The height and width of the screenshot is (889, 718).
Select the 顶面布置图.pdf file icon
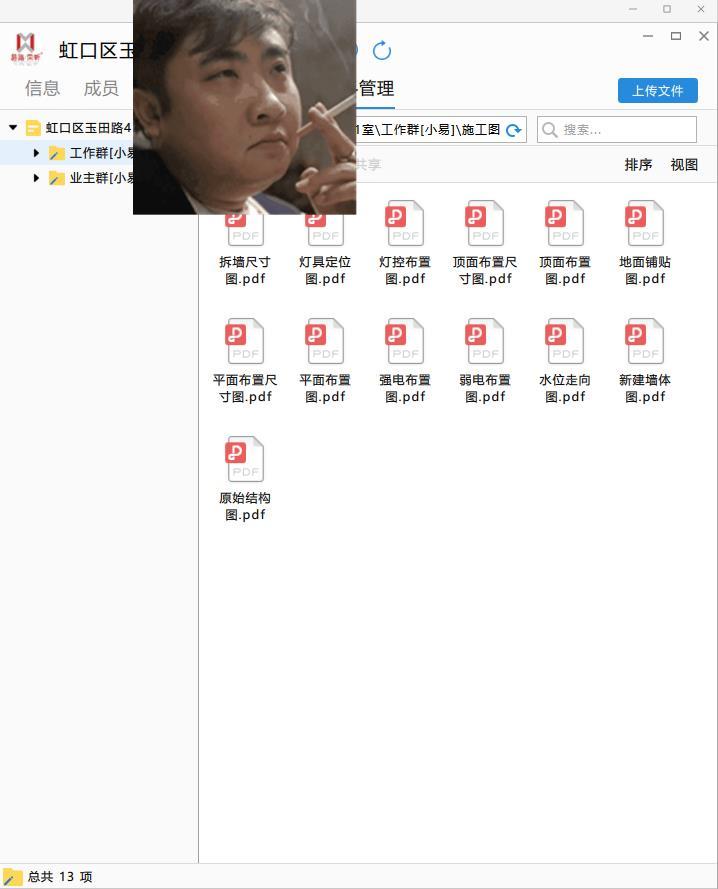565,224
